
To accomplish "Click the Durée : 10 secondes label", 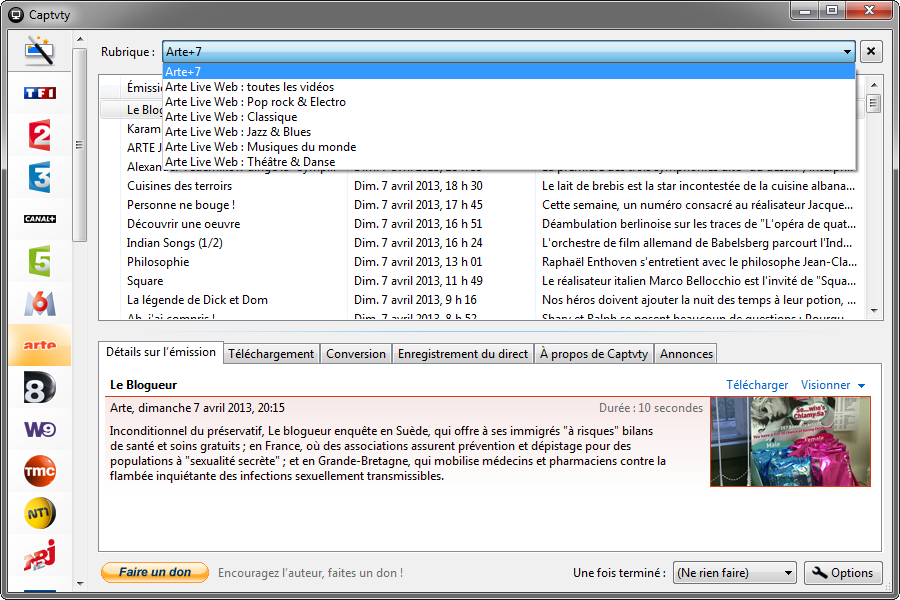I will pos(651,408).
